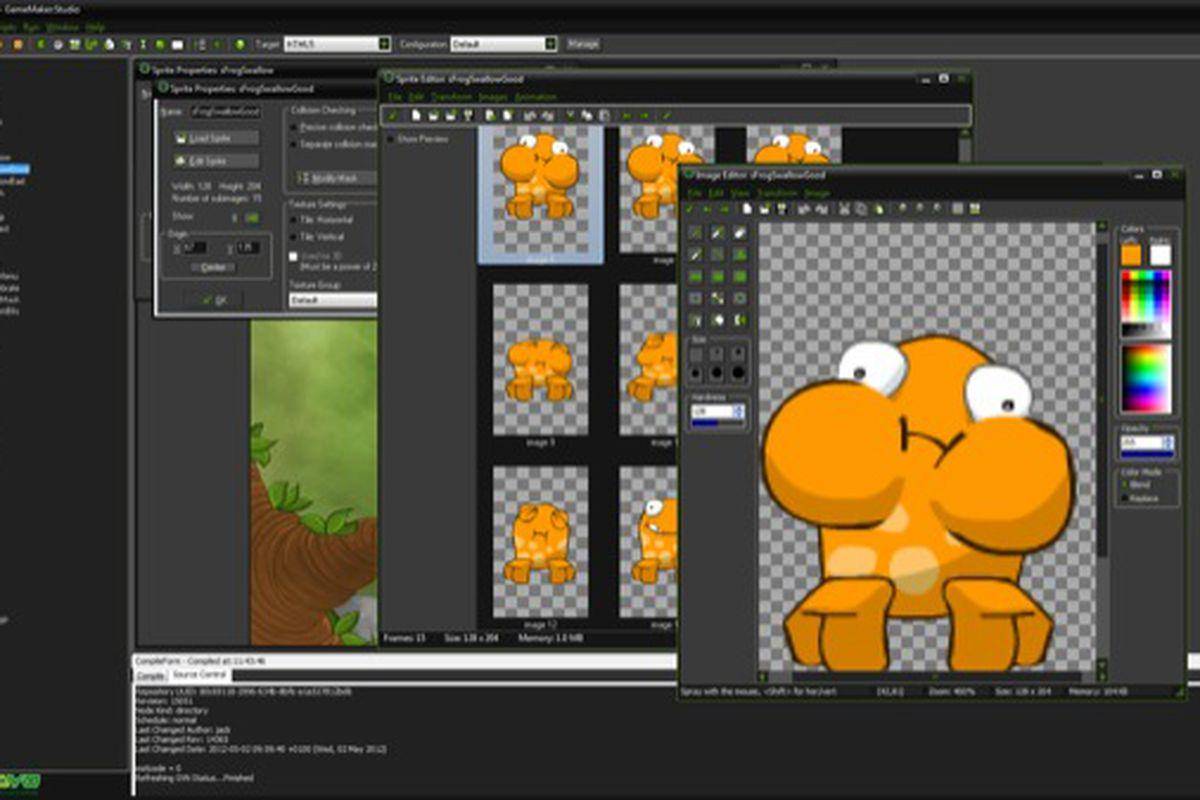Toggle Precise collision checking option
The image size is (1200, 800).
click(333, 128)
